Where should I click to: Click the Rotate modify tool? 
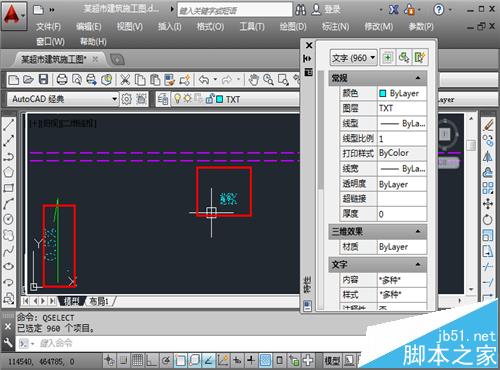coord(488,219)
